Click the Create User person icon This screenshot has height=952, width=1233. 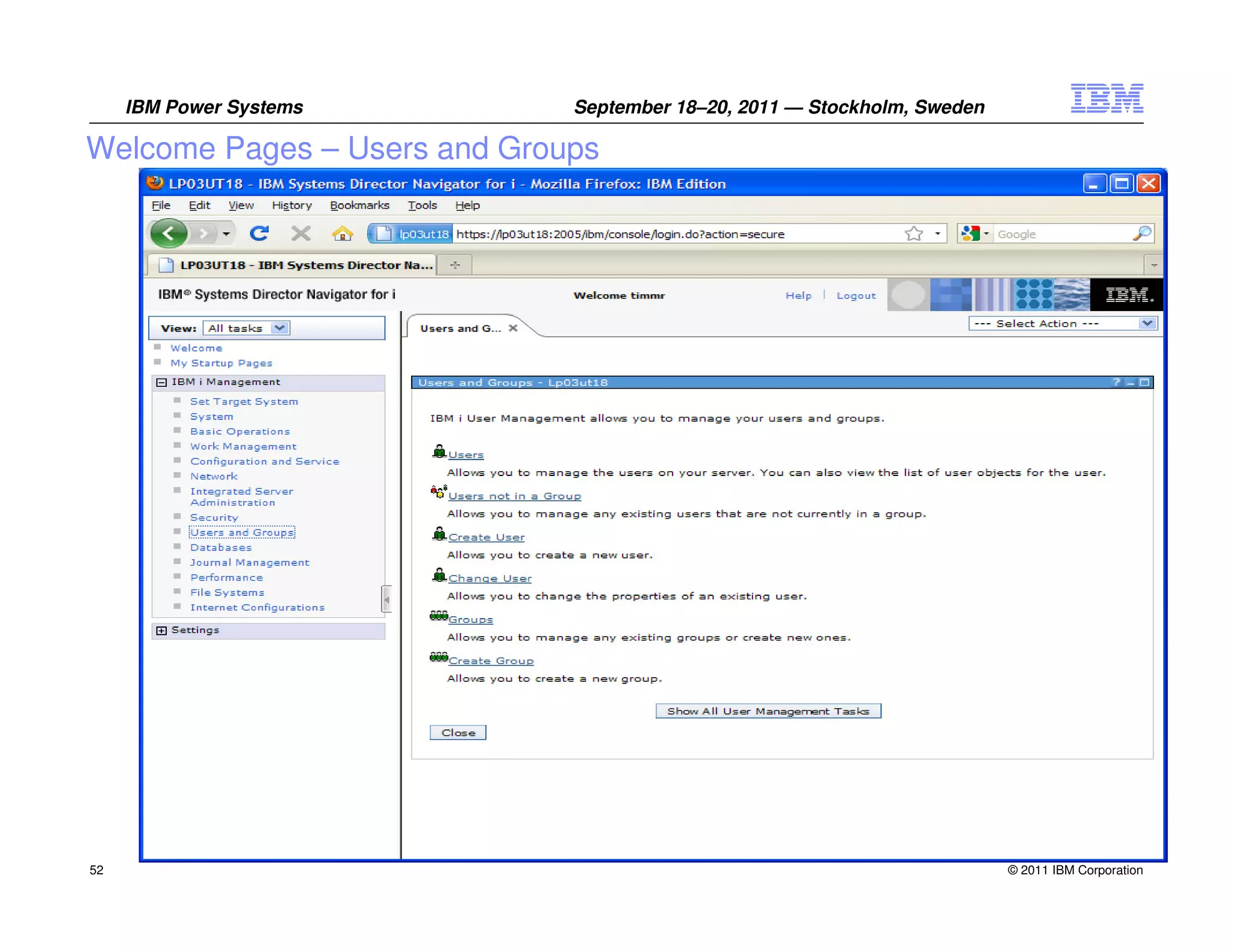point(439,534)
